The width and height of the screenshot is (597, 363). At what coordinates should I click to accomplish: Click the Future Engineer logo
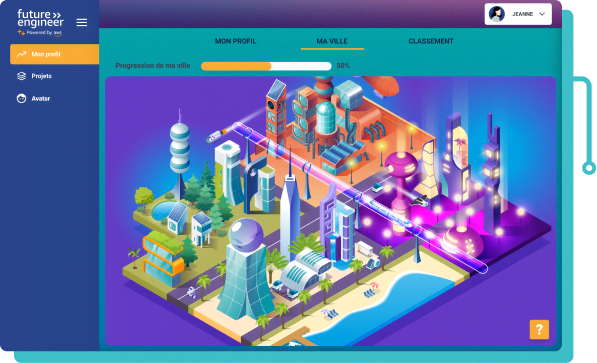click(40, 22)
